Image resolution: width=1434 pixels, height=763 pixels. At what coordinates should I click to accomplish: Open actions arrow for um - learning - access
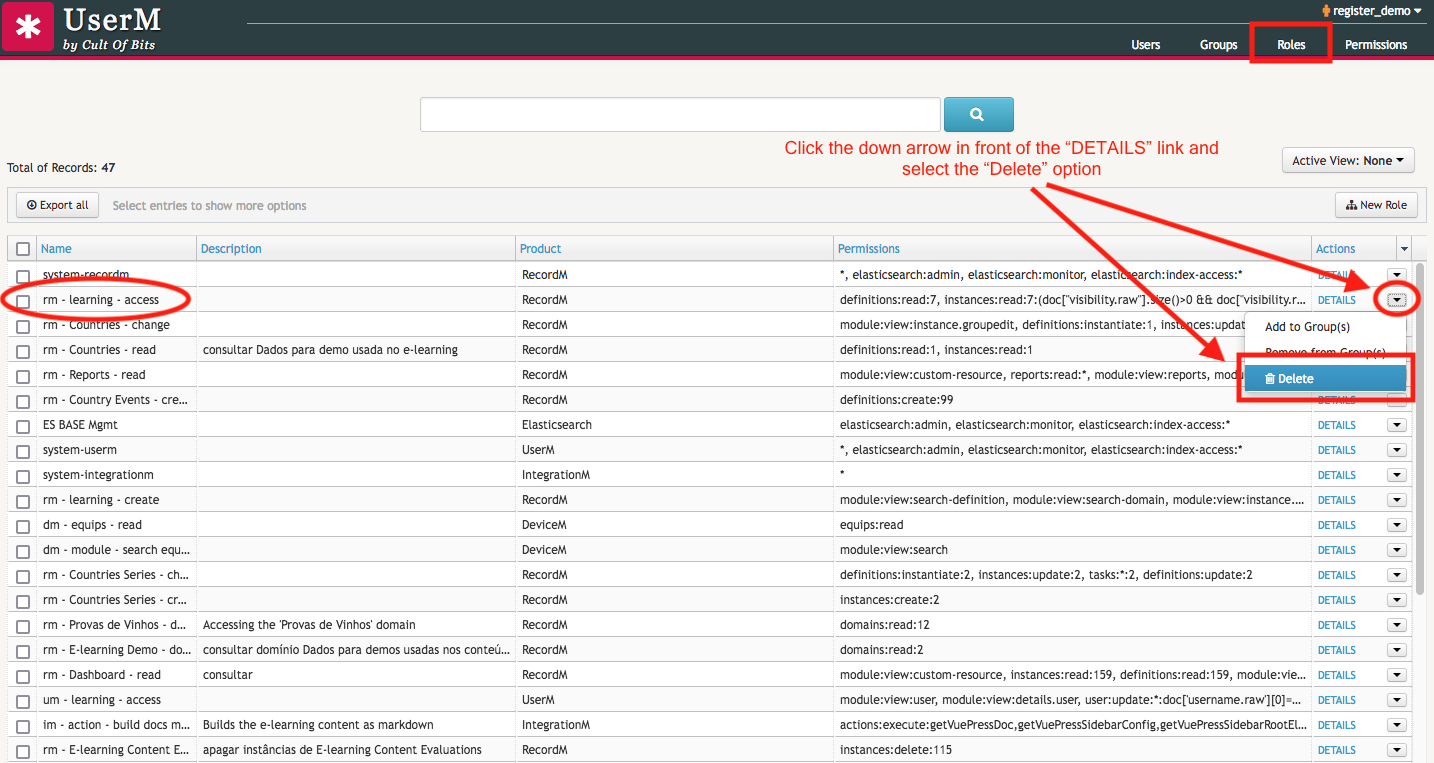pyautogui.click(x=1397, y=700)
